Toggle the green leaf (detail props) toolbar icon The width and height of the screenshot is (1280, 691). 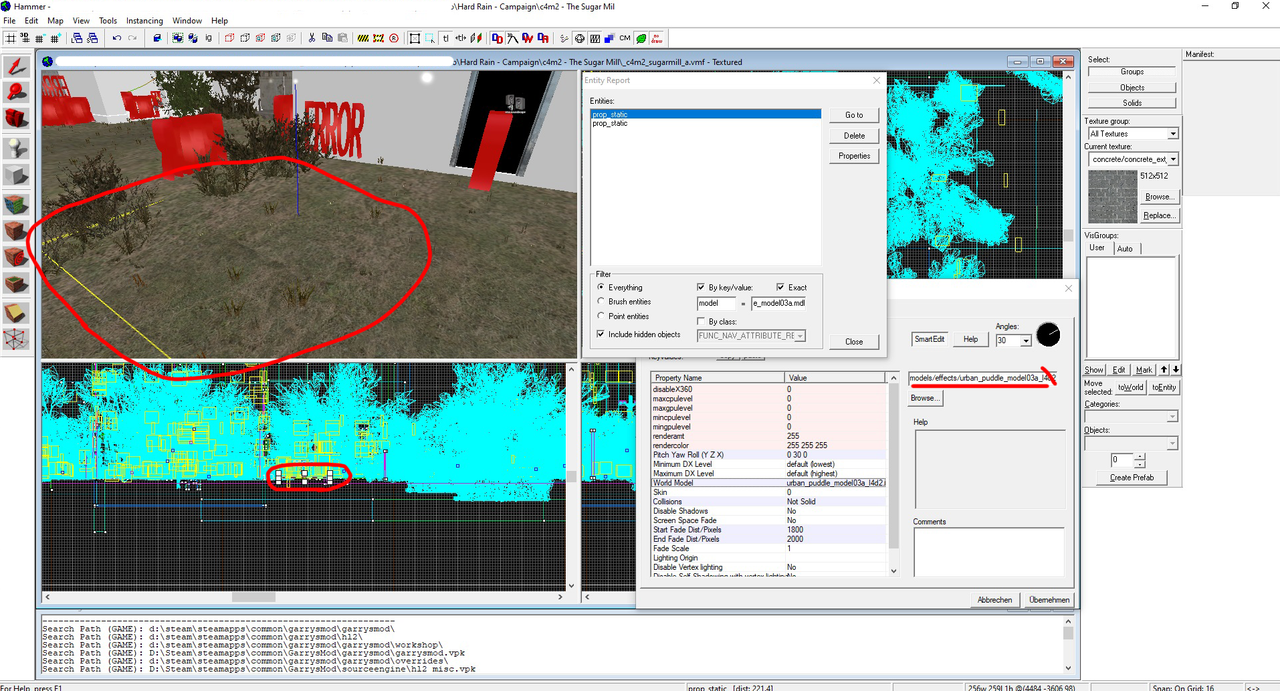pyautogui.click(x=641, y=38)
